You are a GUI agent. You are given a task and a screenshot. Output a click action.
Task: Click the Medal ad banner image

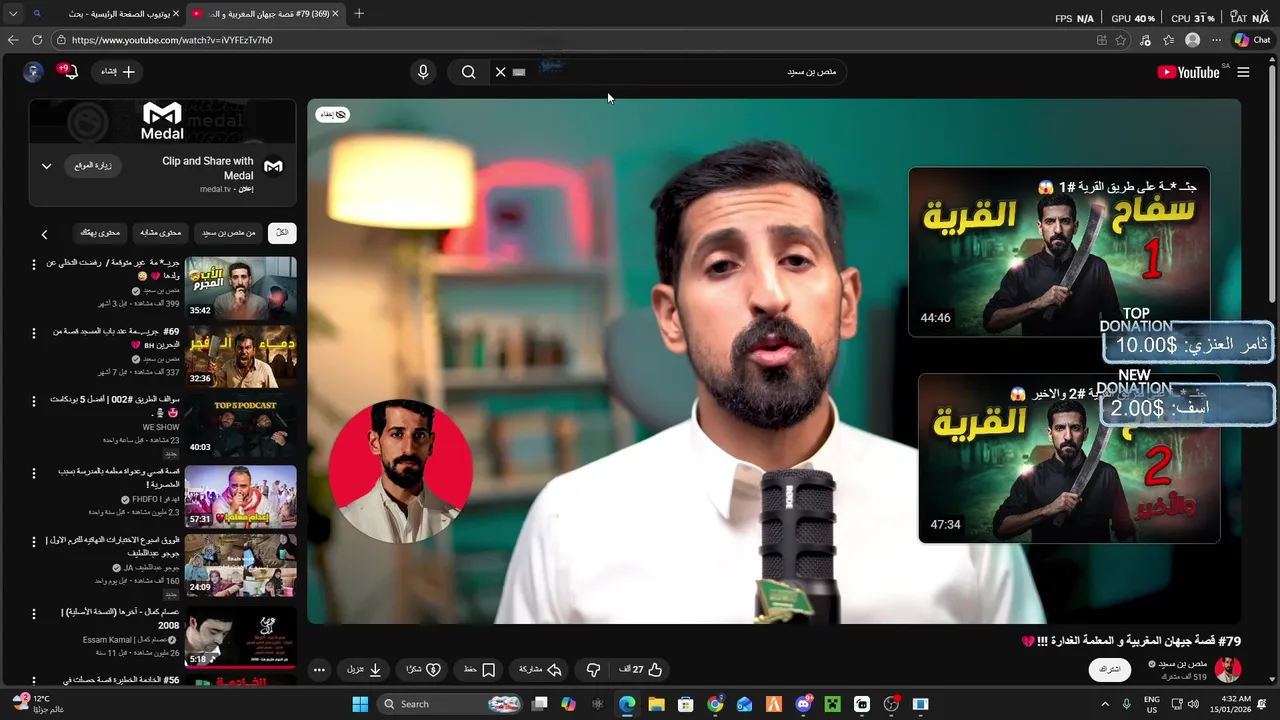[x=162, y=122]
